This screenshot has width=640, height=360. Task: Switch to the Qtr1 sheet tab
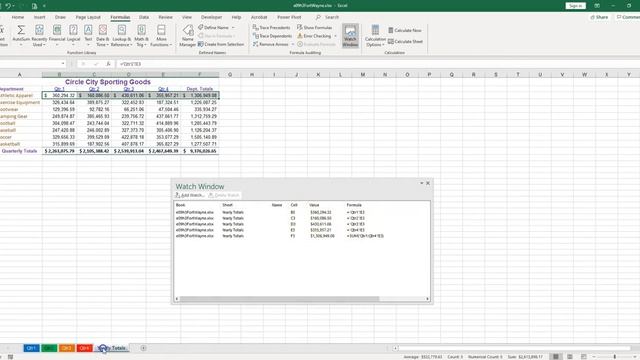31,348
